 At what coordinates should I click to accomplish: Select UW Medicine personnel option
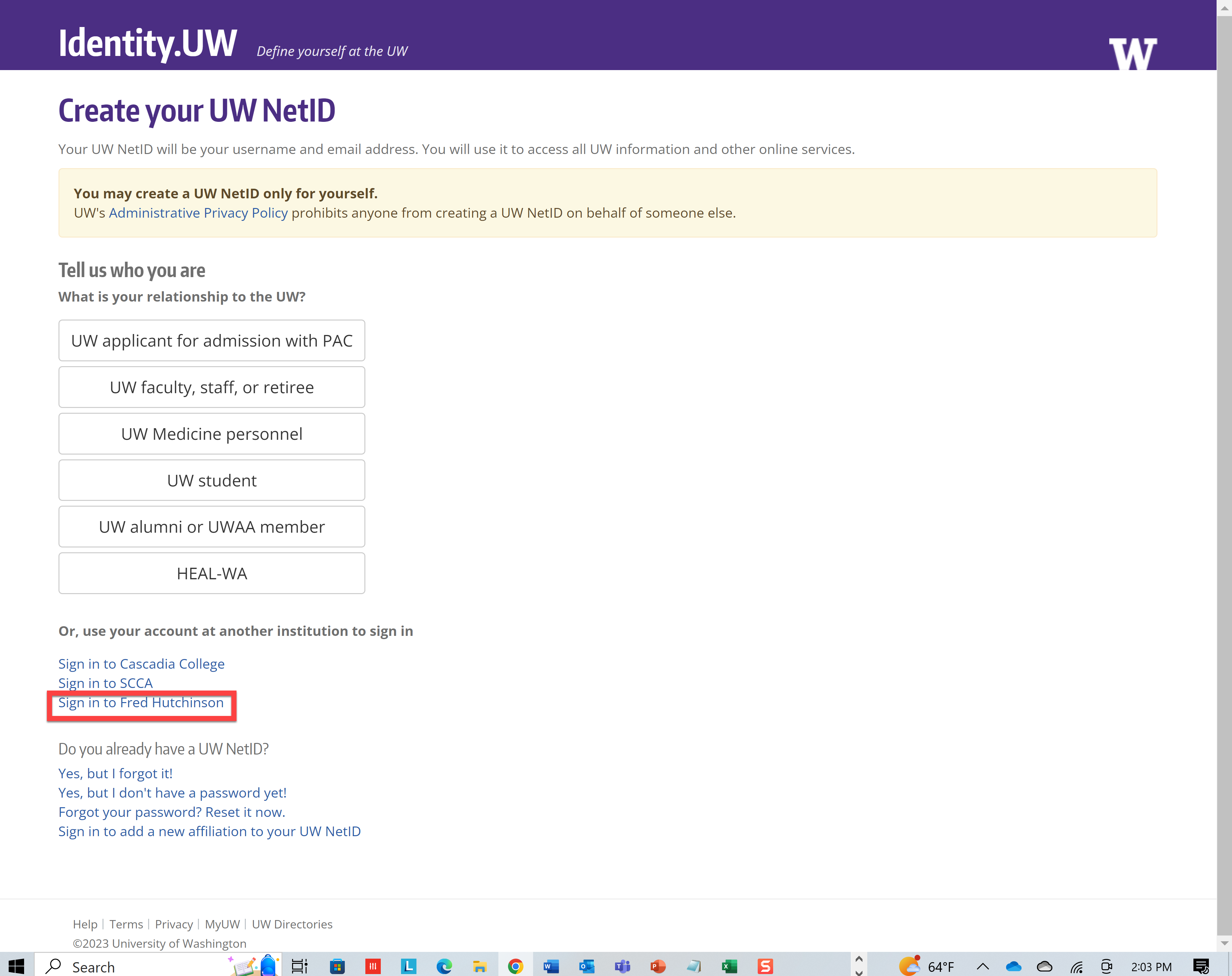click(211, 434)
